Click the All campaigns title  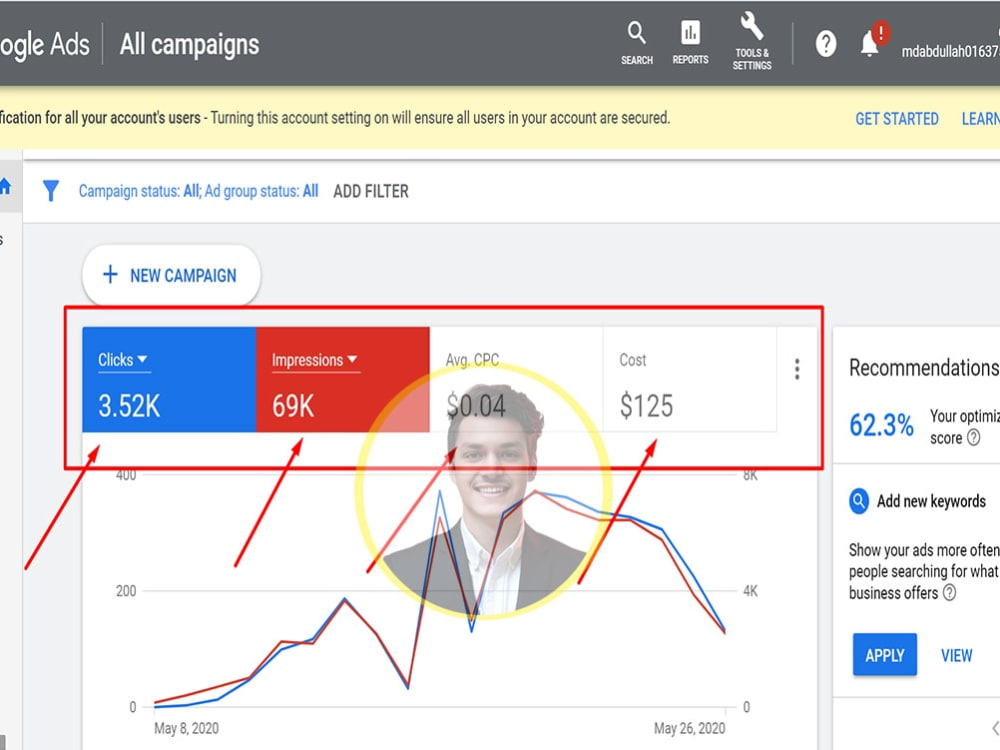pos(189,45)
